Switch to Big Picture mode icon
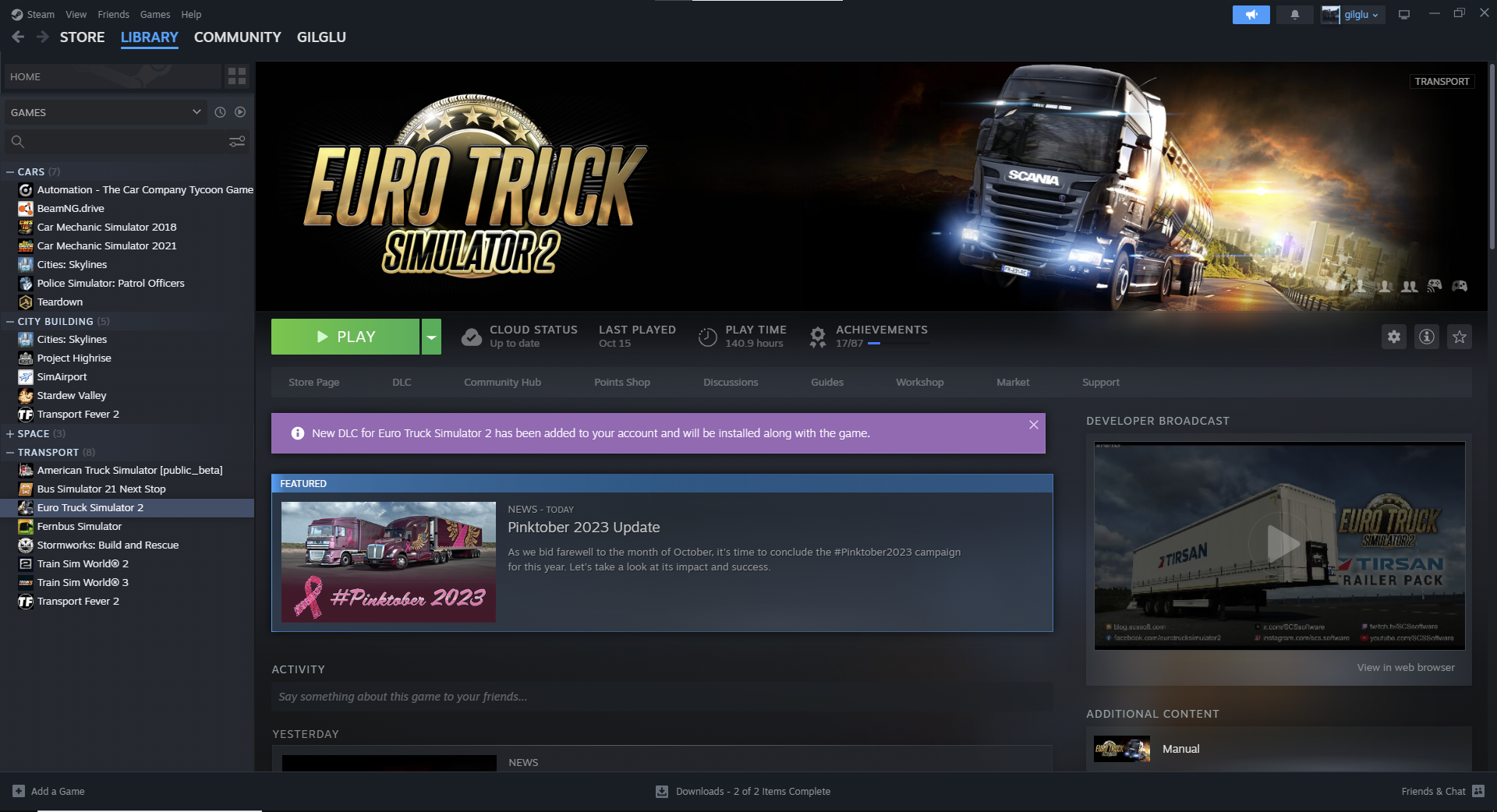The width and height of the screenshot is (1497, 812). click(x=1404, y=15)
